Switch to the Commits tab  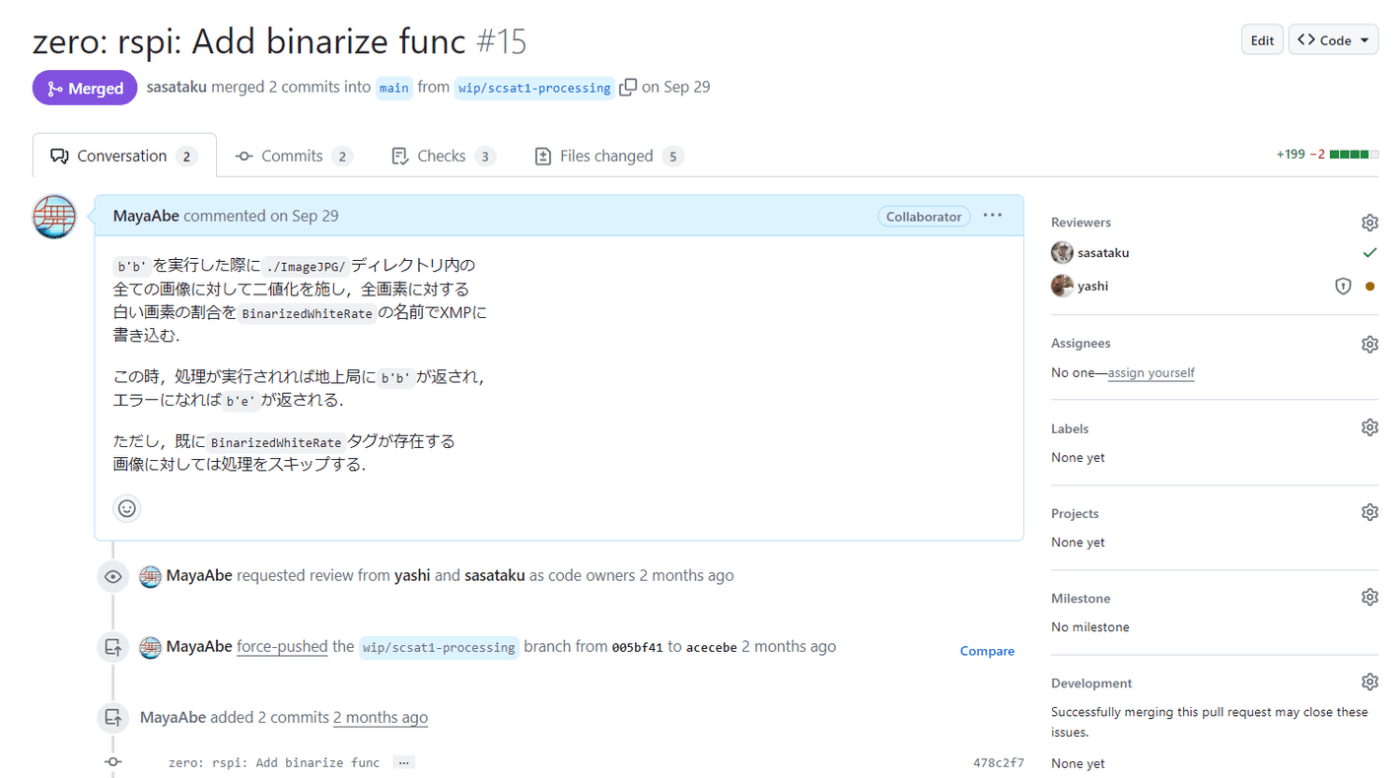[294, 156]
